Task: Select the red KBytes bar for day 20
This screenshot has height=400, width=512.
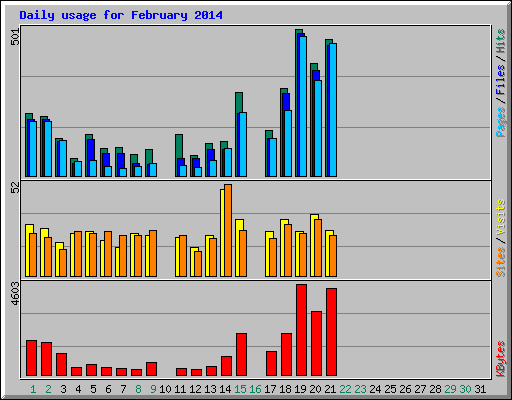Action: [x=316, y=343]
